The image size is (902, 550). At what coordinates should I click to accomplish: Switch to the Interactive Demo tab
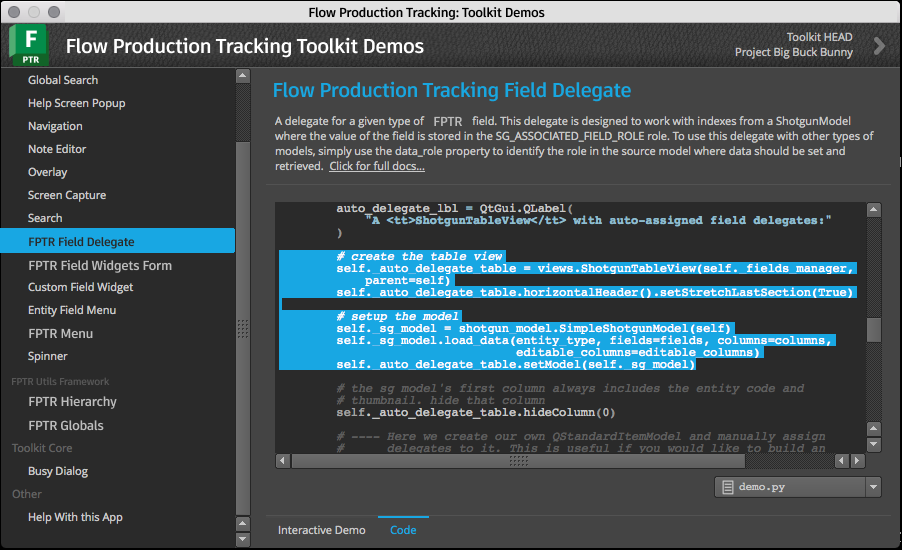321,530
